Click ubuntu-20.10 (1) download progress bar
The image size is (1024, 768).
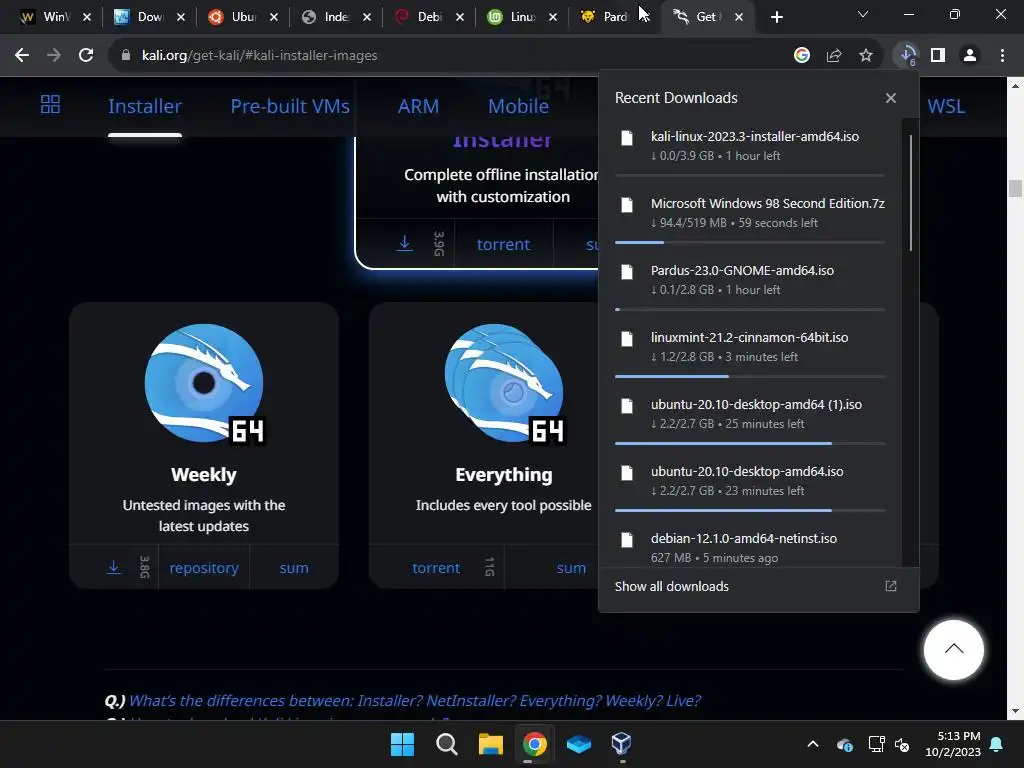750,443
